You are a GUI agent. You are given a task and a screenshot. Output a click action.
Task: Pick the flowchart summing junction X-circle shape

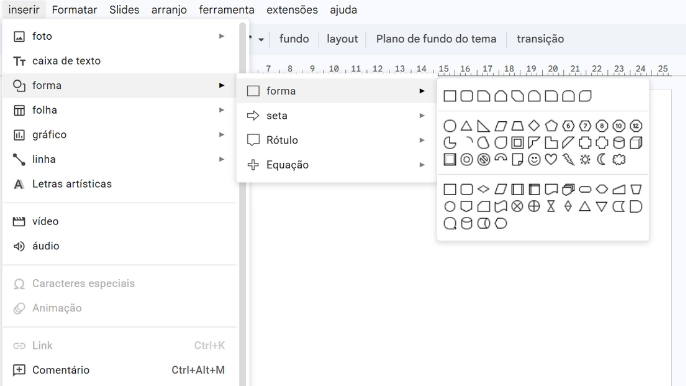point(517,206)
